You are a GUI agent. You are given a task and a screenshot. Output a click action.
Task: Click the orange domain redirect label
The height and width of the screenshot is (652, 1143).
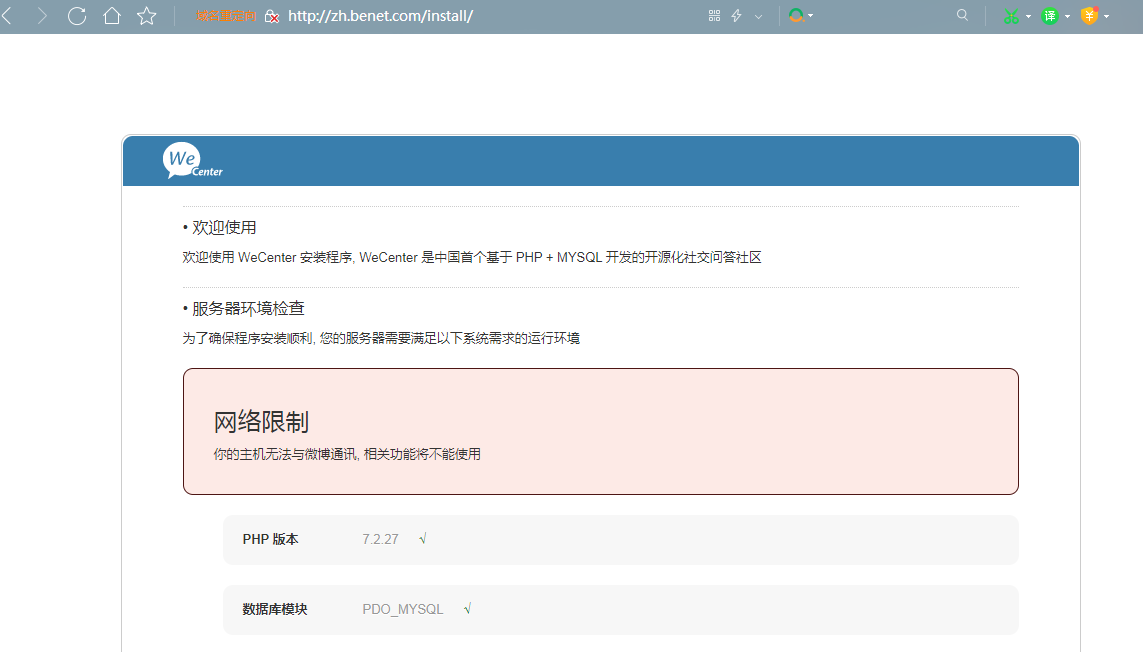click(x=225, y=15)
